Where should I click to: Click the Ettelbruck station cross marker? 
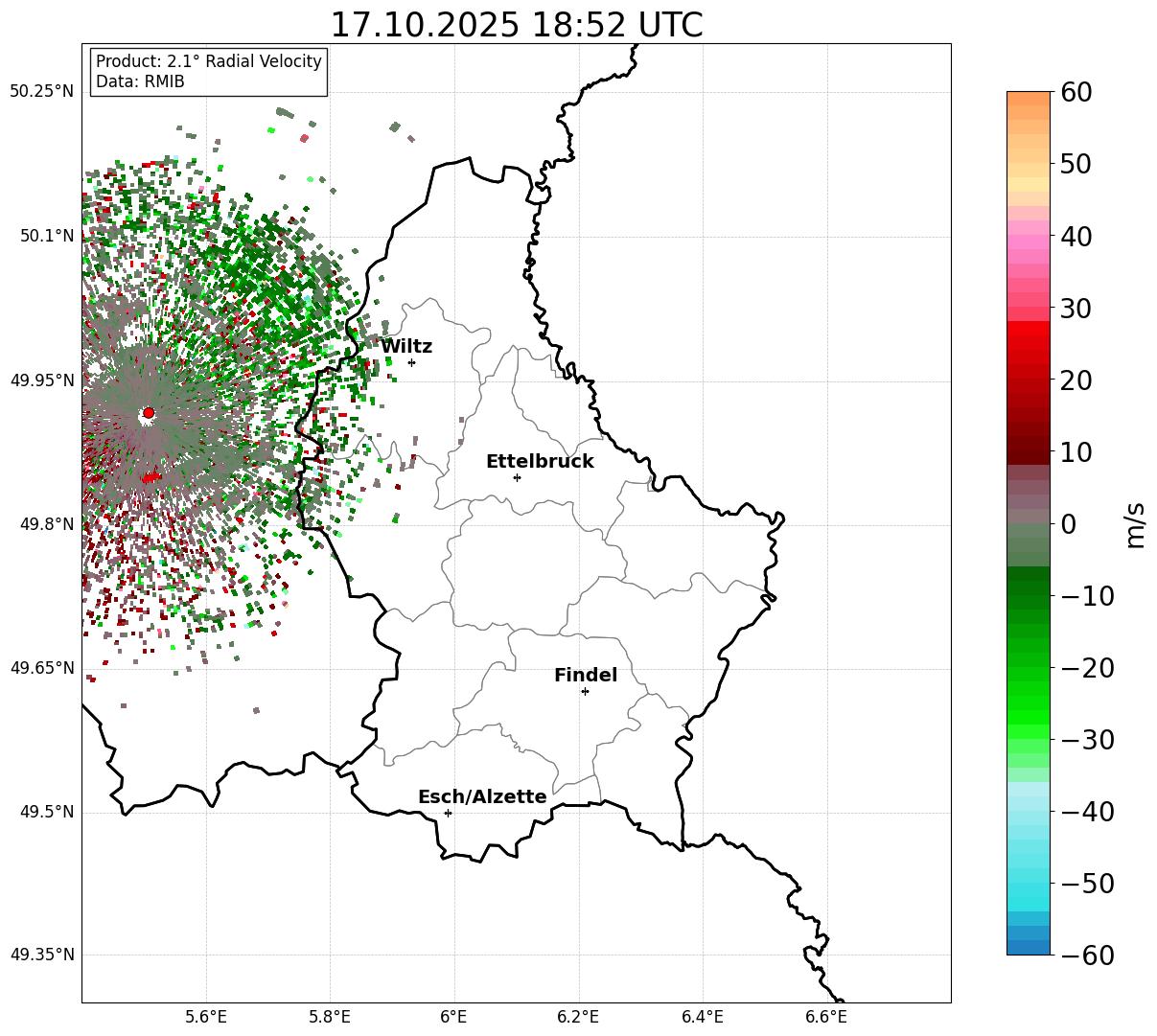coord(518,477)
